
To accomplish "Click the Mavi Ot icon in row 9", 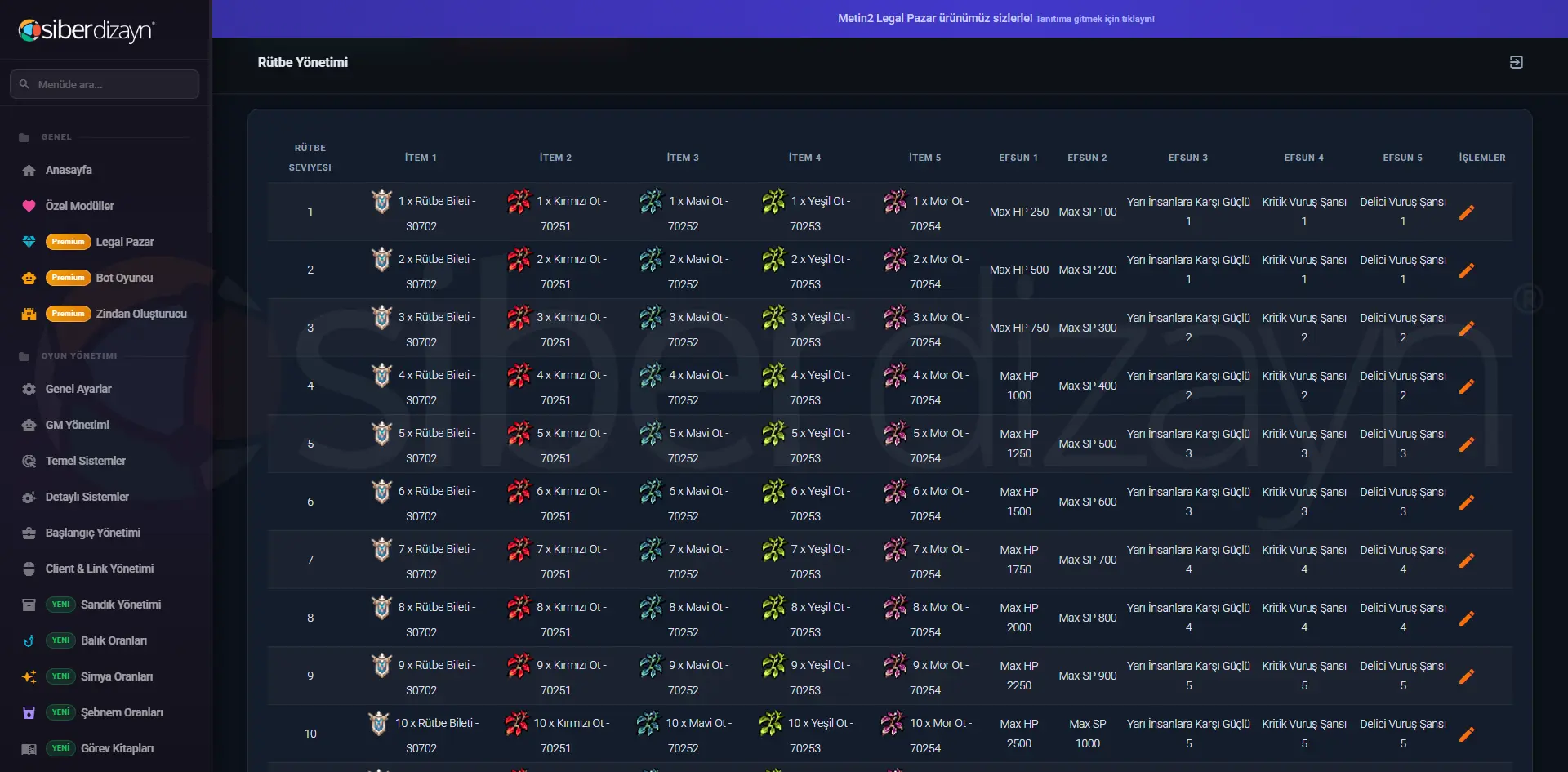I will [x=651, y=665].
